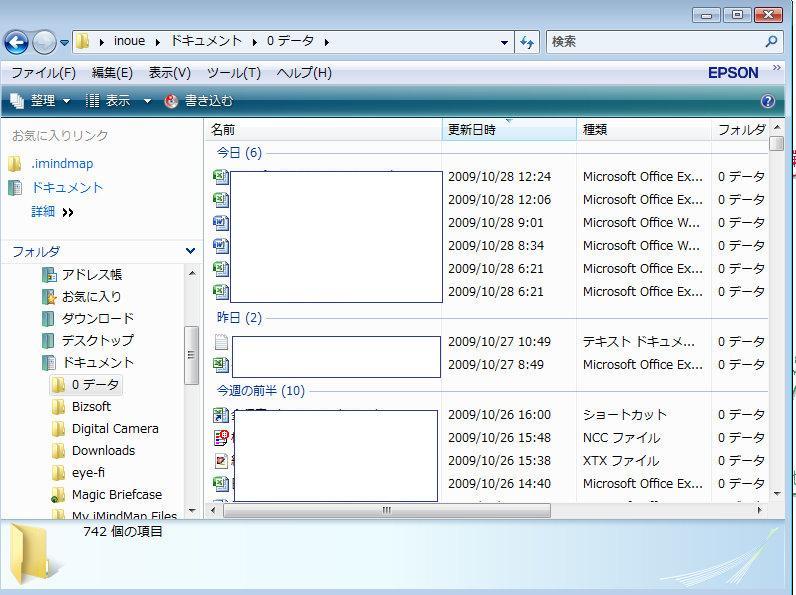This screenshot has height=595, width=796.
Task: Select the Word file icon dated 2009/10/28 8:34
Action: pos(221,246)
